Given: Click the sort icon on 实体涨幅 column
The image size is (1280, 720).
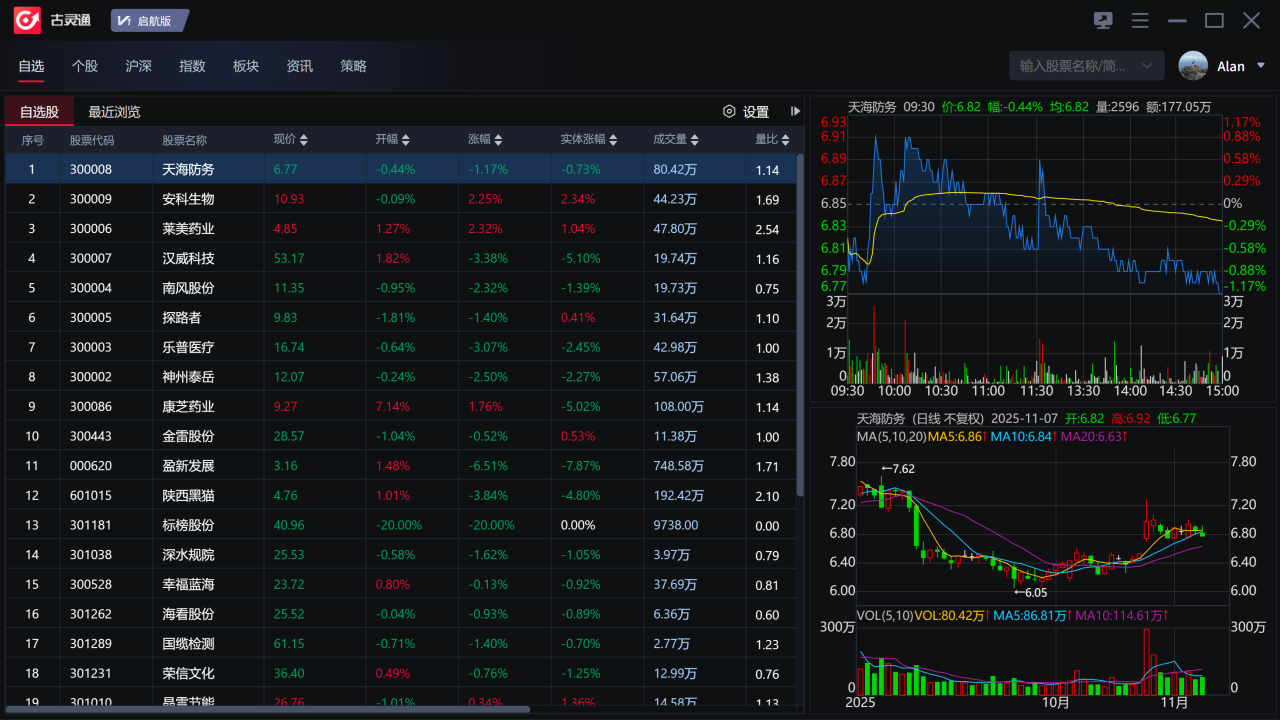Looking at the screenshot, I should [613, 140].
